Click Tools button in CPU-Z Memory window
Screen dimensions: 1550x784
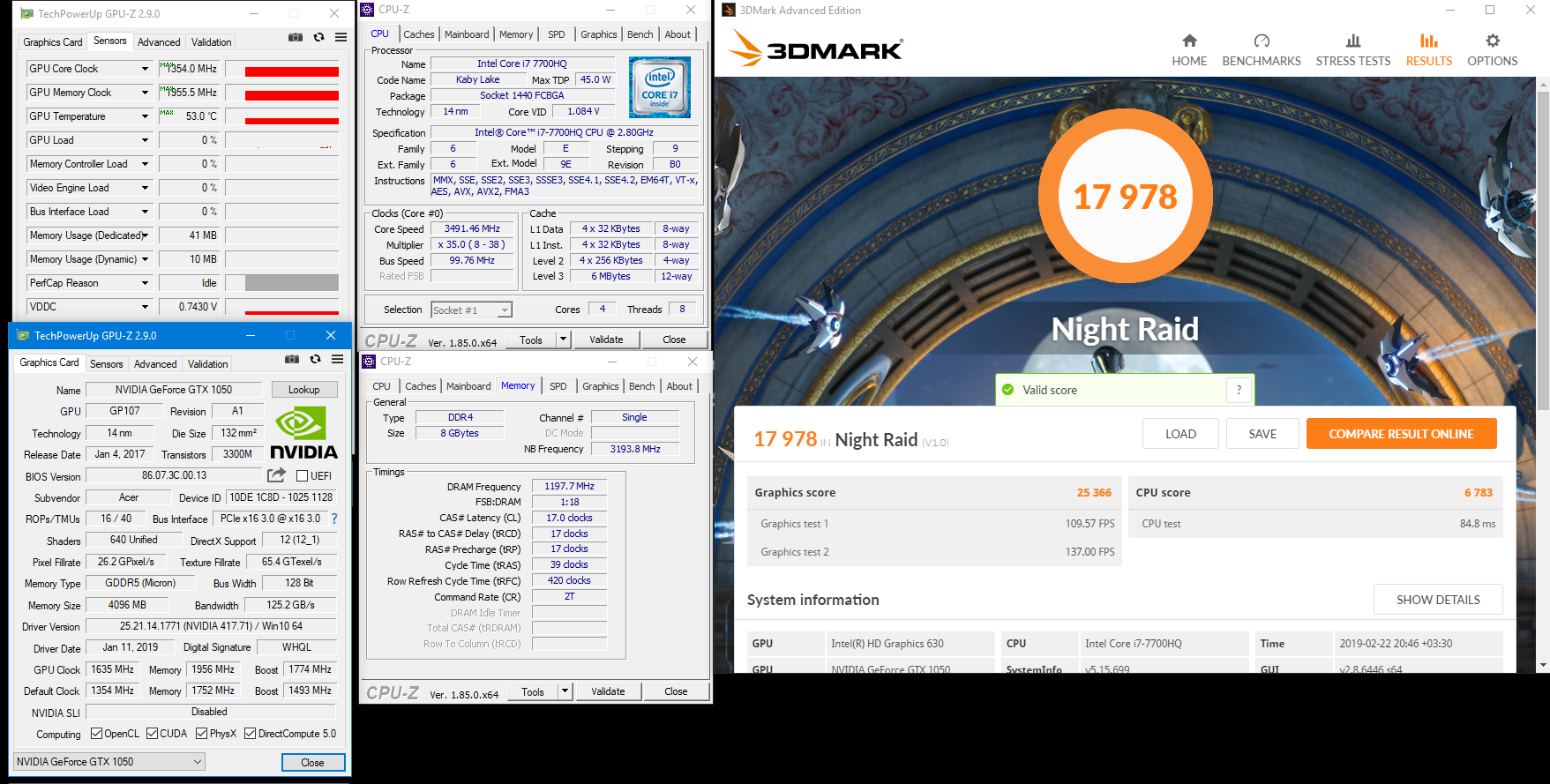point(533,691)
